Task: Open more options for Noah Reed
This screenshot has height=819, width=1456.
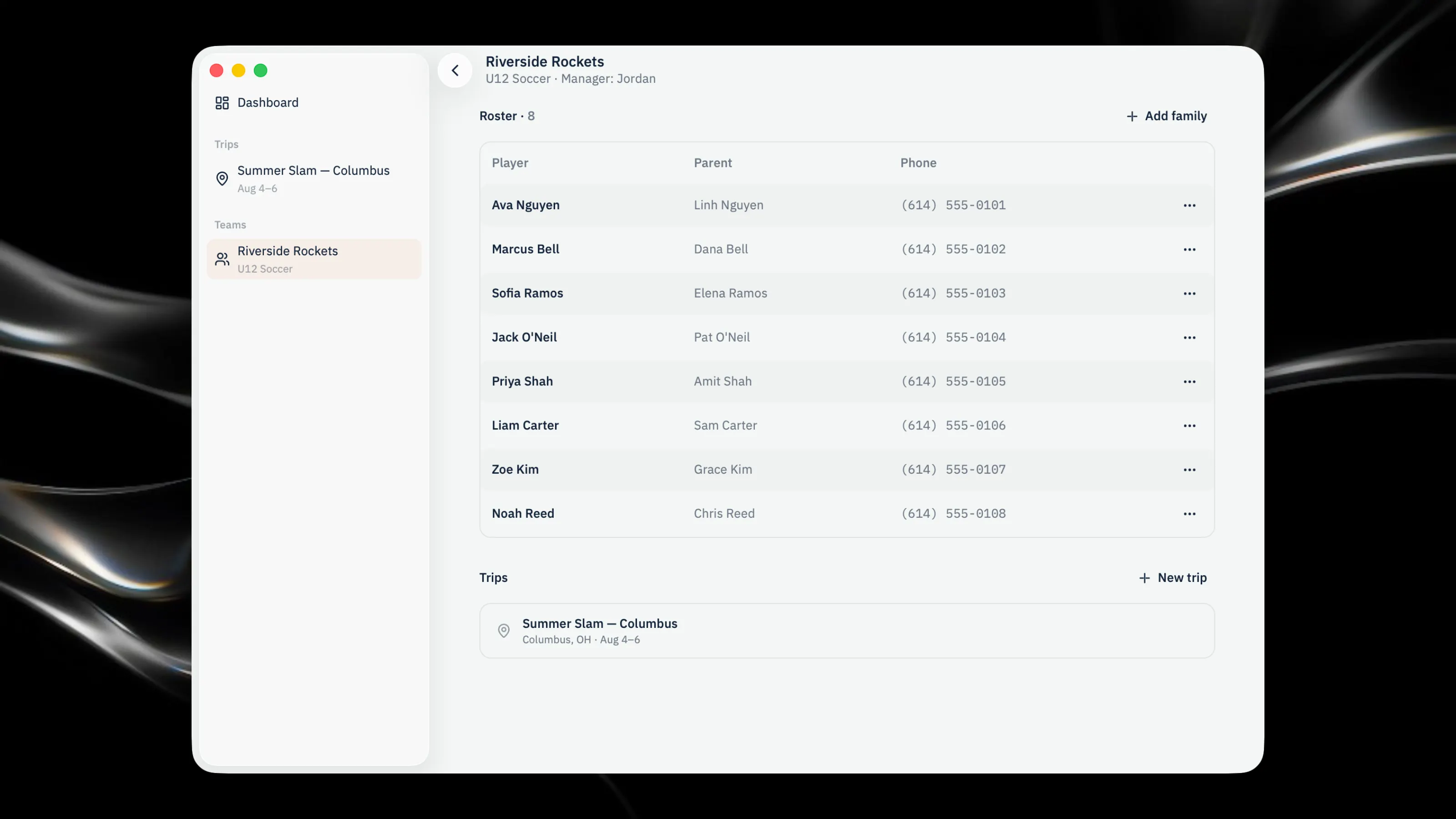Action: [x=1189, y=514]
